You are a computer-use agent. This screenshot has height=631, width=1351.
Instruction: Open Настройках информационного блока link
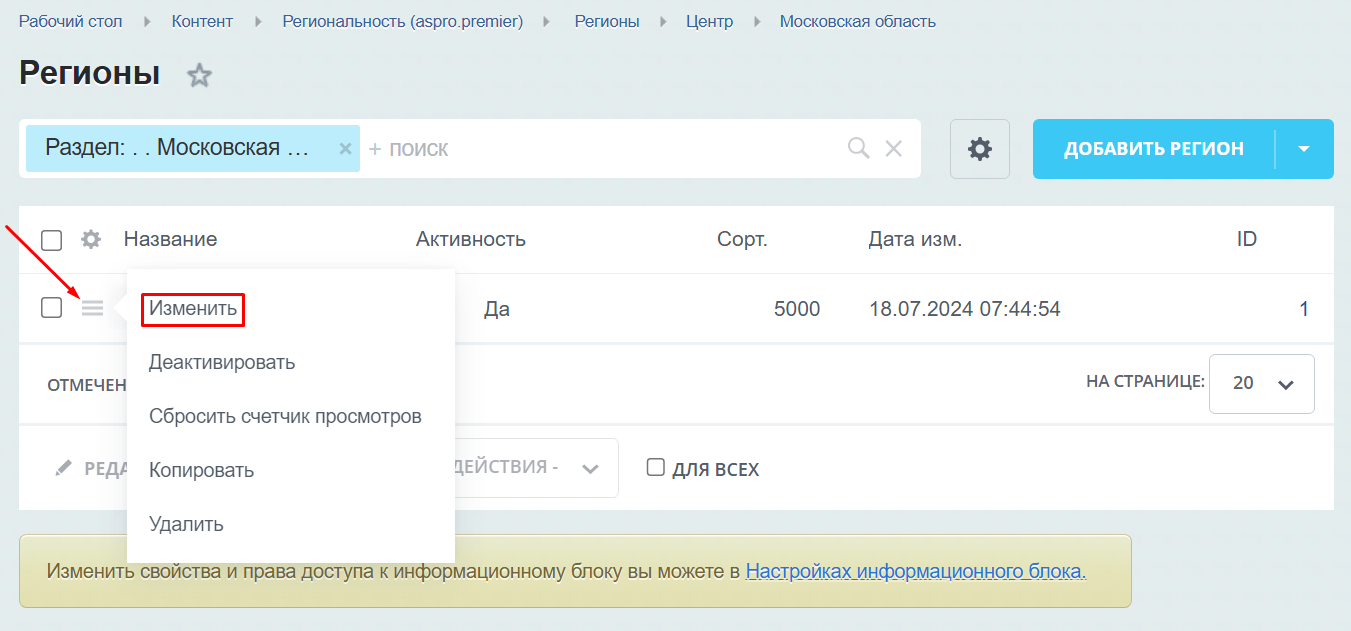point(916,572)
